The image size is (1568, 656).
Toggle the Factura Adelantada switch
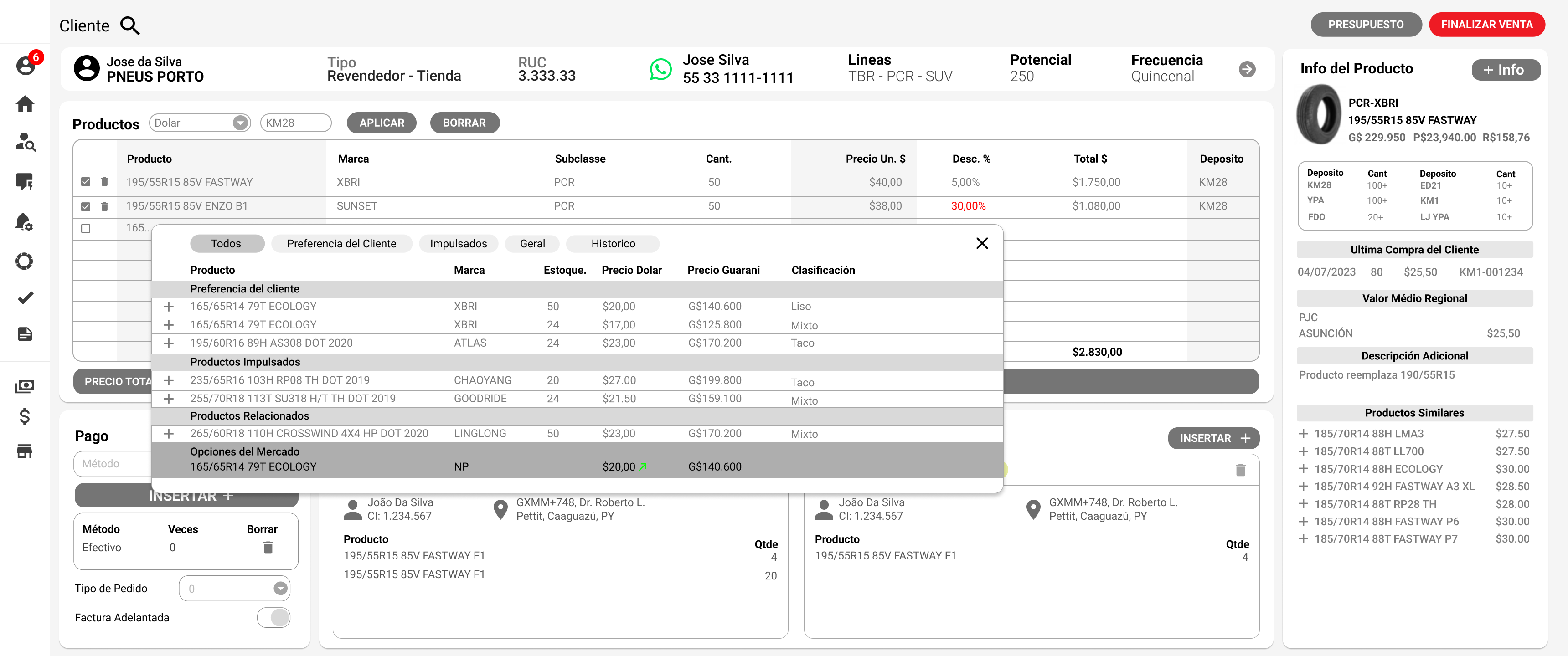(x=274, y=617)
